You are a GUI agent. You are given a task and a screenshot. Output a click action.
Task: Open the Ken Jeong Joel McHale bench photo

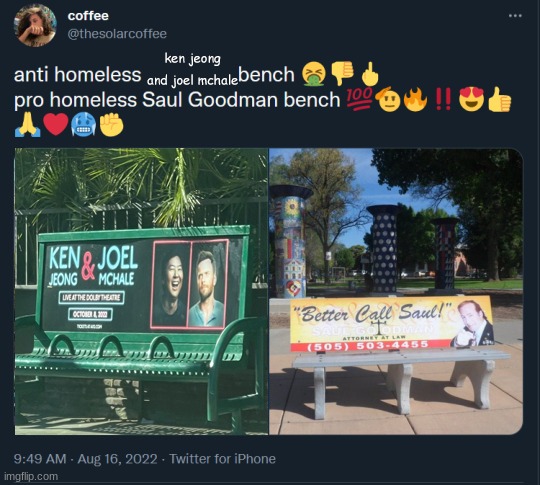click(141, 291)
